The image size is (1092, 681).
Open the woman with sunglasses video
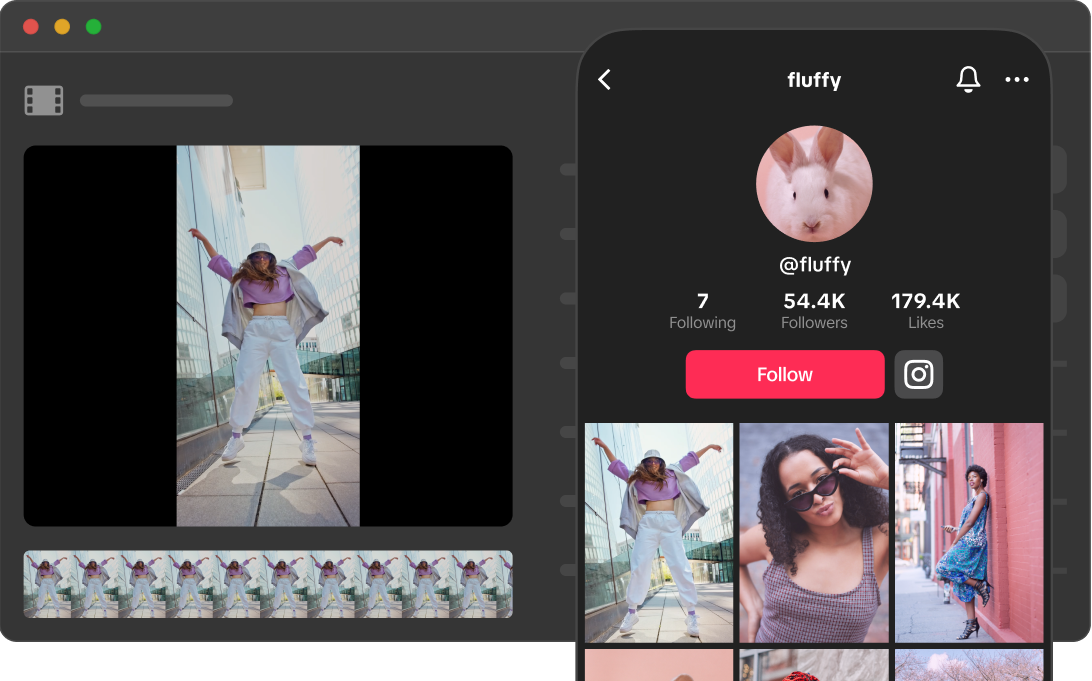click(x=814, y=532)
